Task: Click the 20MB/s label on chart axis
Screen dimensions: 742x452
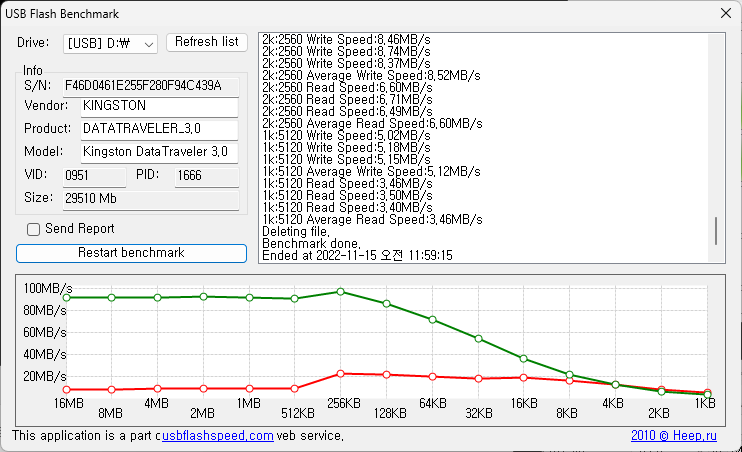Action: pos(44,377)
